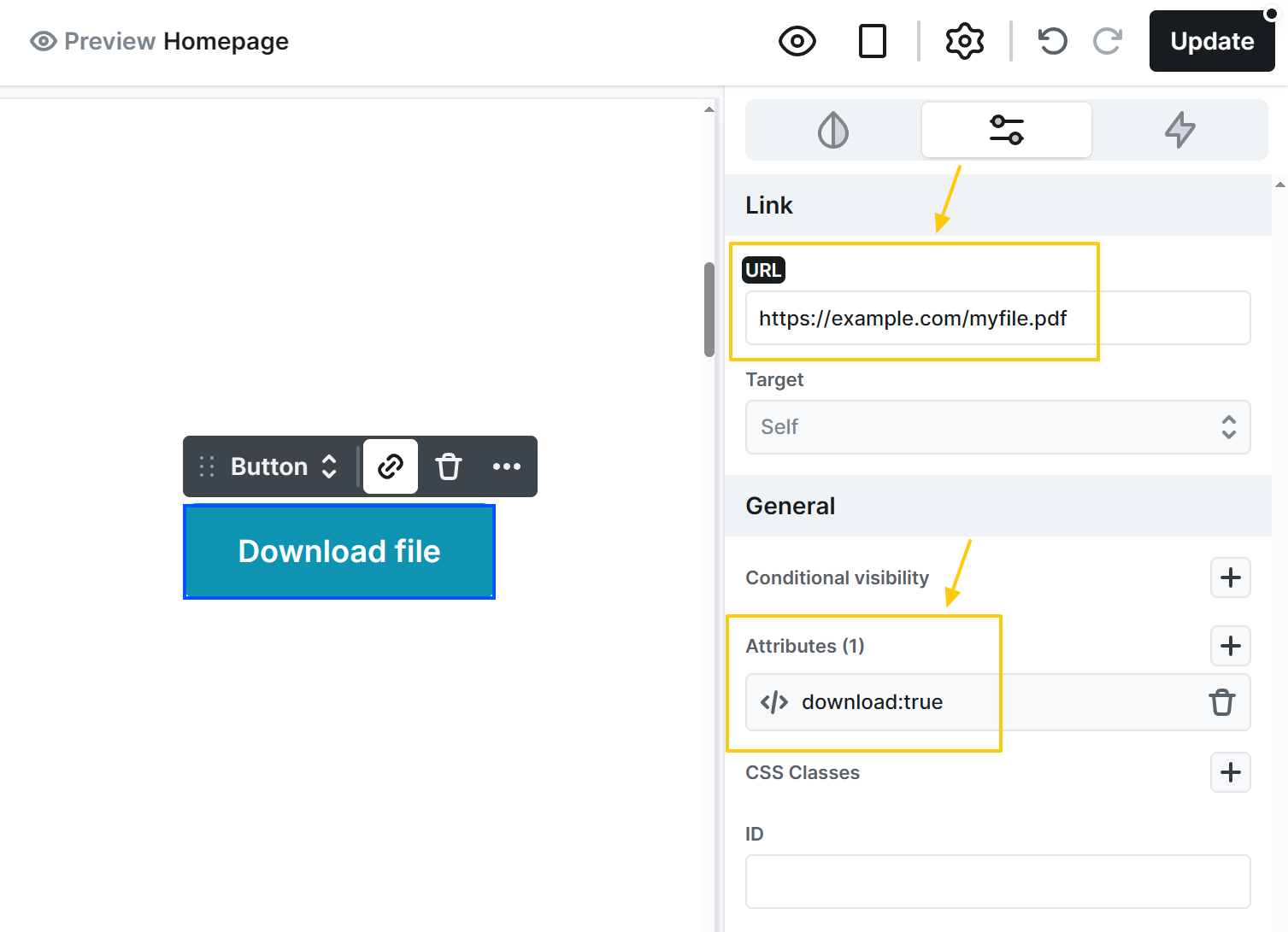Screen dimensions: 1288x932
Task: Click the eye preview icon in top toolbar
Action: pos(797,41)
